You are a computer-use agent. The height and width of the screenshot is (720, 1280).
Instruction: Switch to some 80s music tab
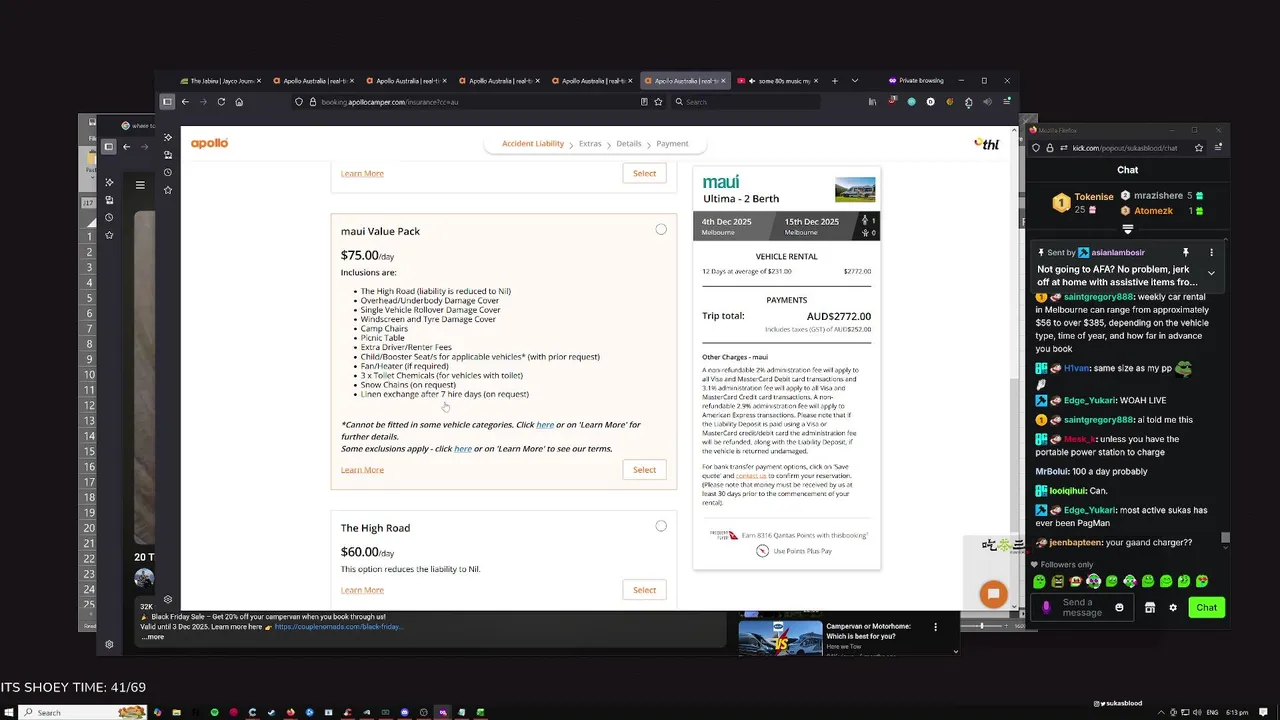click(777, 81)
